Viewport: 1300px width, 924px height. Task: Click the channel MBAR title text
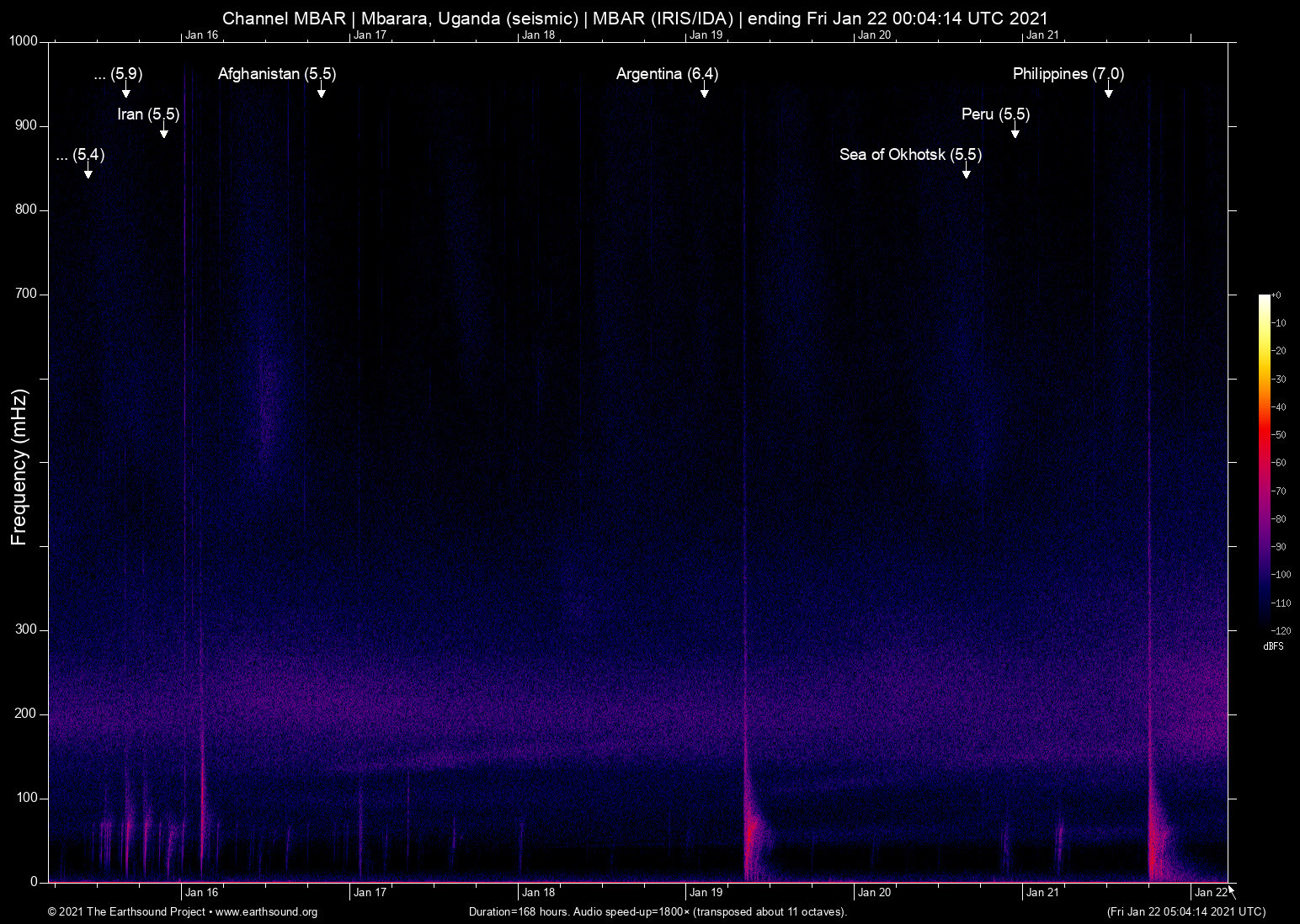coord(635,18)
